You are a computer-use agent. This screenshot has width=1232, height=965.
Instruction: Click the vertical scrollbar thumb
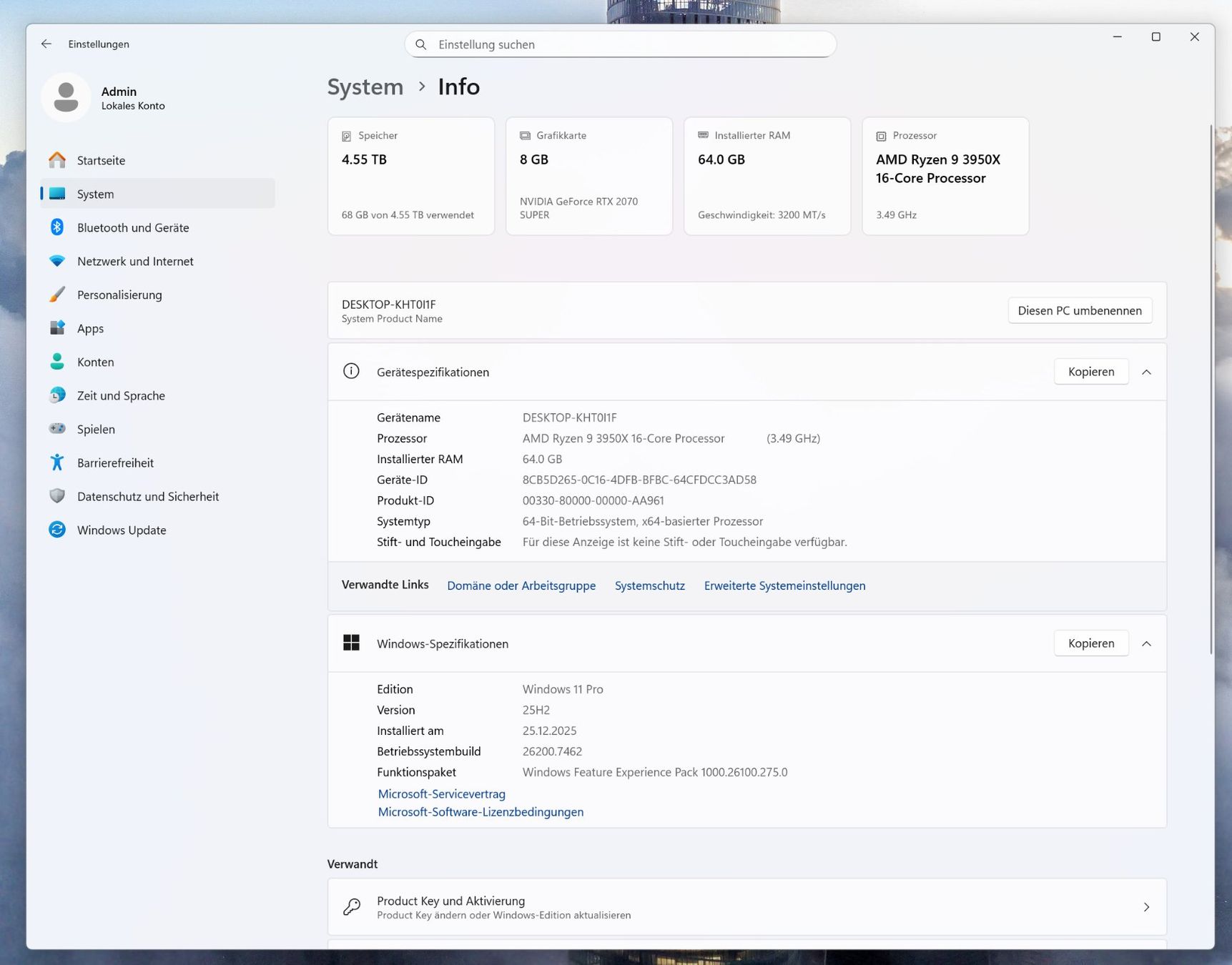coord(1211,390)
